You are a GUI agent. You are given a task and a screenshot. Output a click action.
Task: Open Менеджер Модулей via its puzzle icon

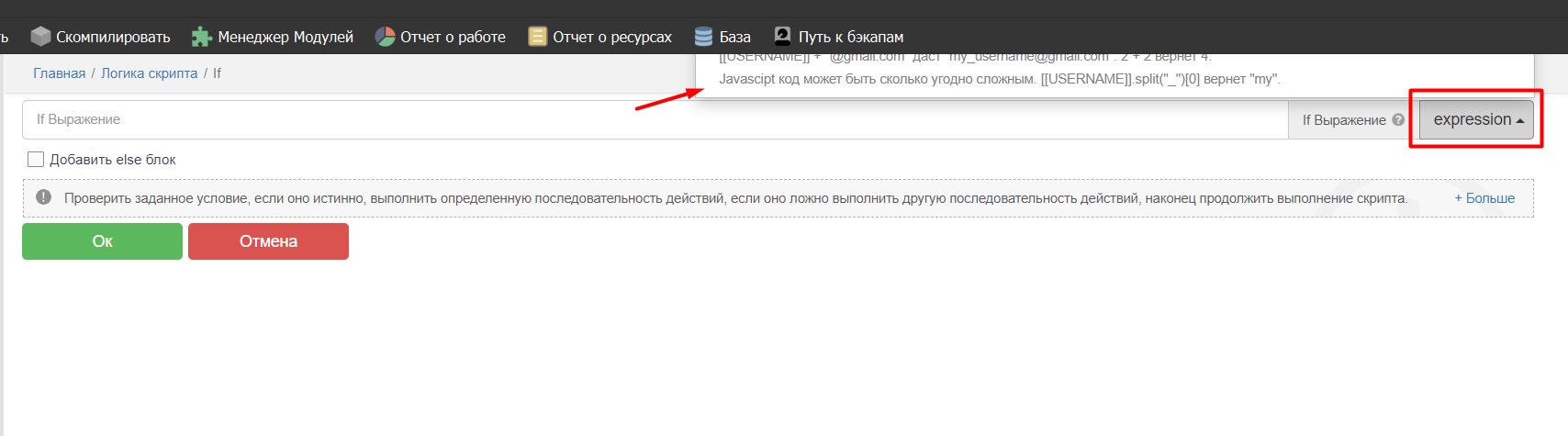(201, 37)
